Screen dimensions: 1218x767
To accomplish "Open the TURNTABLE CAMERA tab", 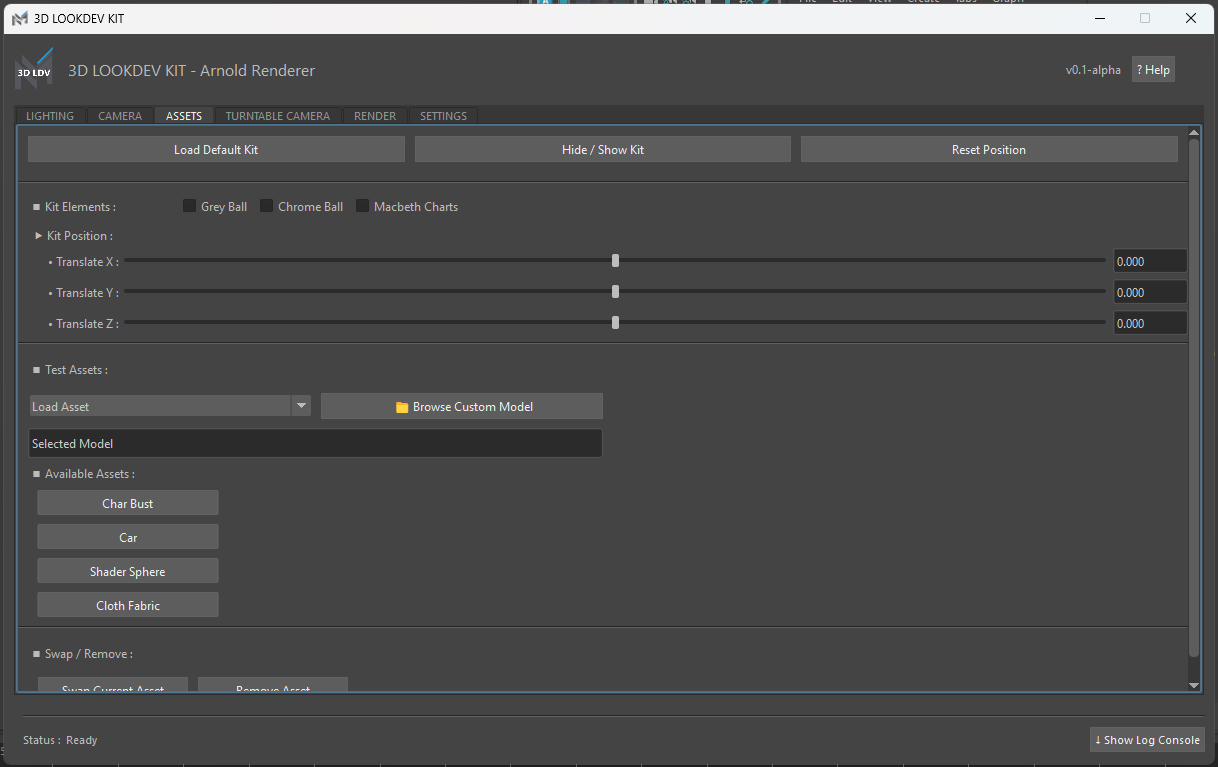I will click(x=277, y=116).
